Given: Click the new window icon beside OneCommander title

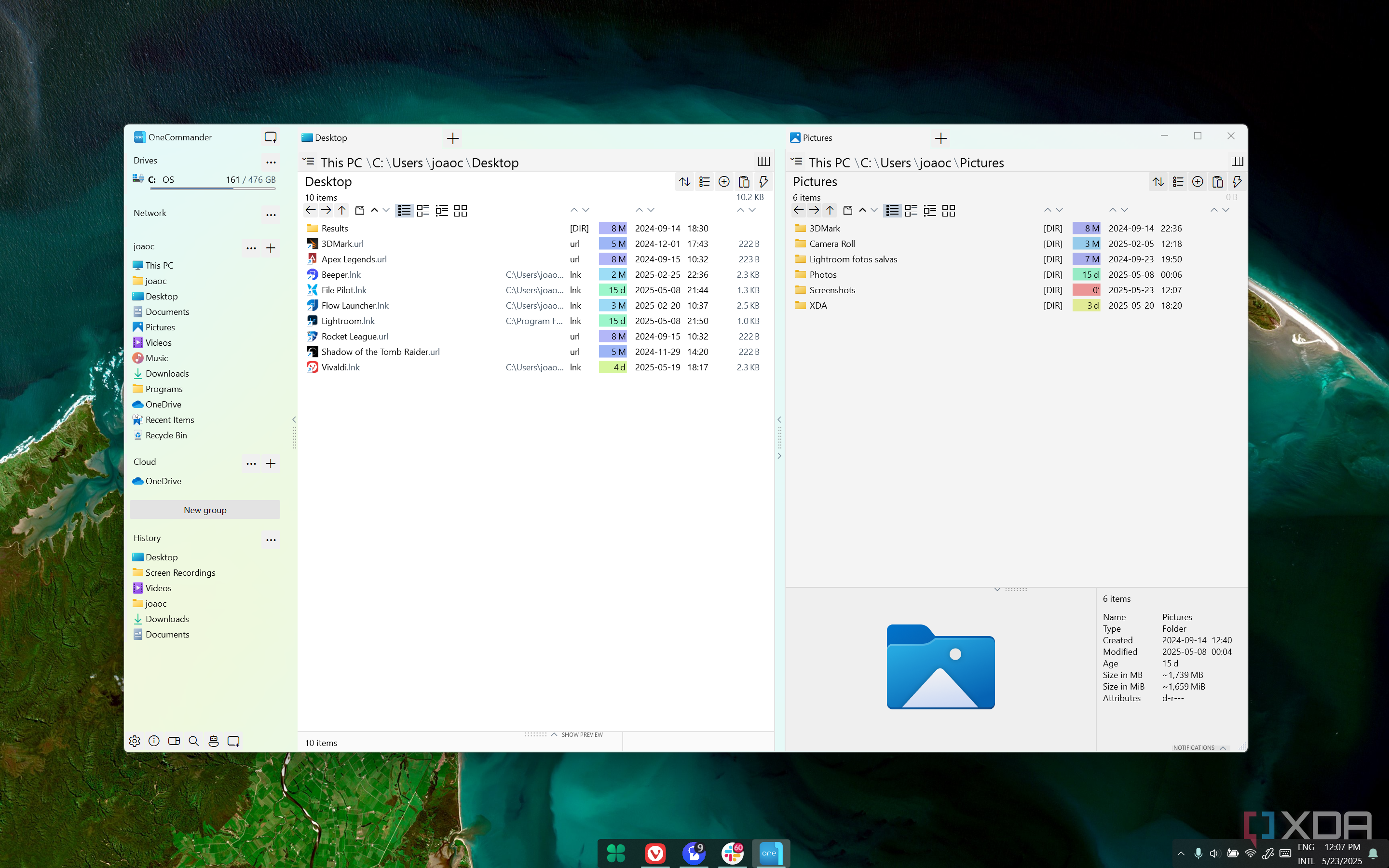Looking at the screenshot, I should (271, 137).
